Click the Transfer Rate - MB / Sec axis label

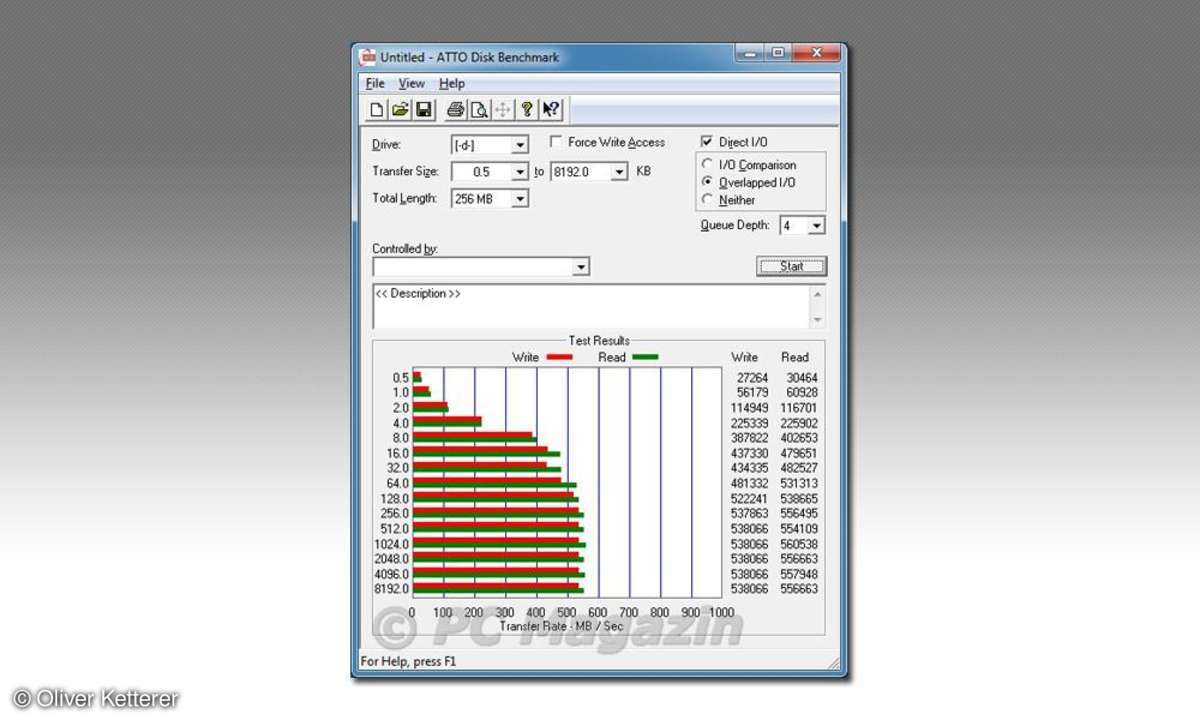pyautogui.click(x=561, y=626)
